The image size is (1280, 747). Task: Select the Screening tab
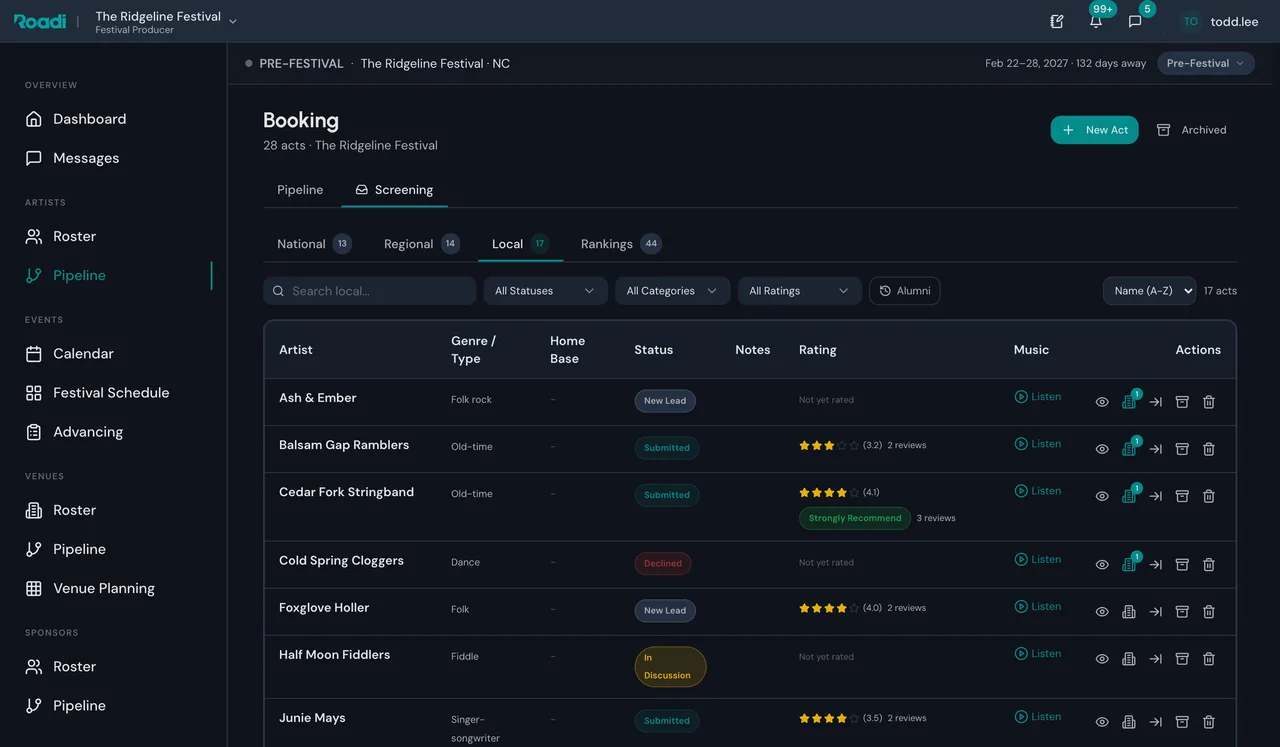[394, 190]
